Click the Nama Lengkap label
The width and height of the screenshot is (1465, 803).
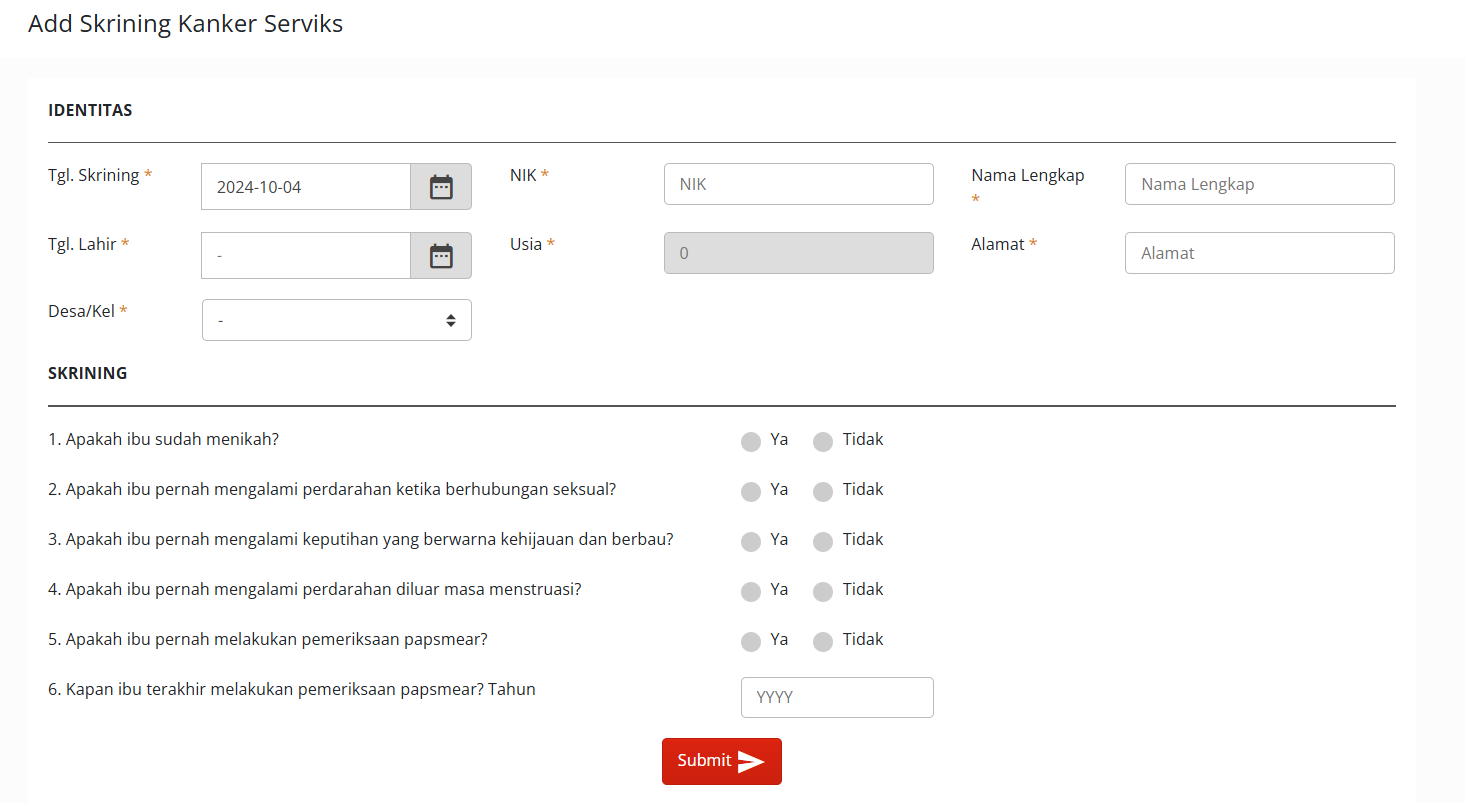(x=1028, y=186)
